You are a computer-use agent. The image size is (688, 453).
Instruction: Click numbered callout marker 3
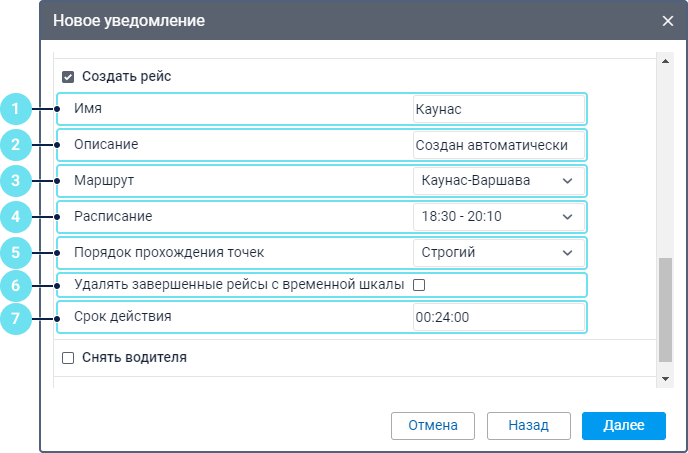coord(16,181)
